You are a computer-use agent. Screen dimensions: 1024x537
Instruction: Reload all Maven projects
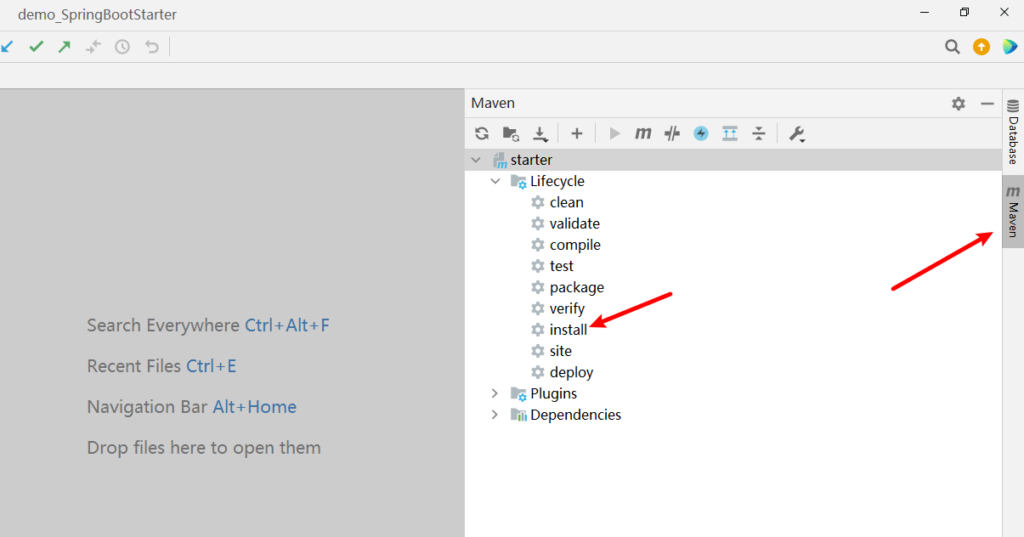tap(482, 133)
